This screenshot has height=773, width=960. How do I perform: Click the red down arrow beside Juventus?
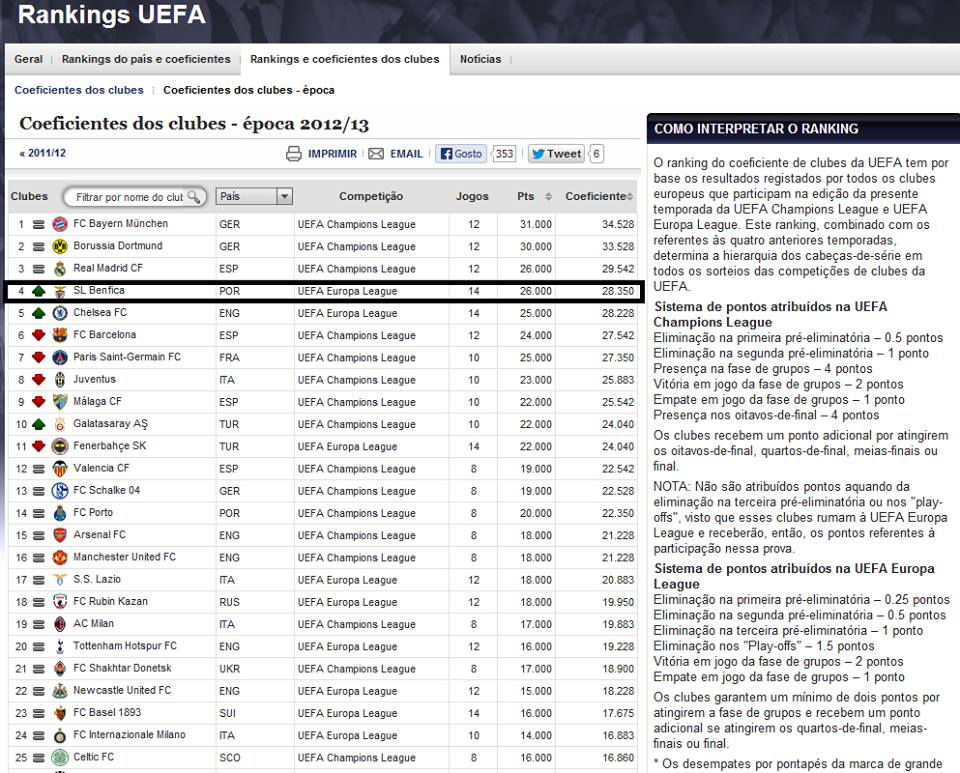39,380
